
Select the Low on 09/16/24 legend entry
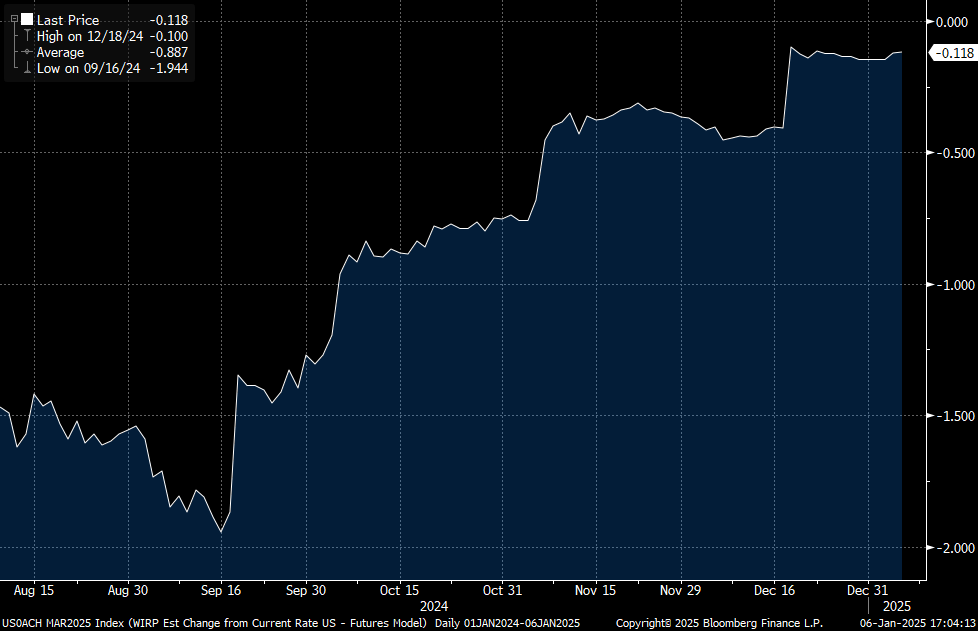(88, 68)
